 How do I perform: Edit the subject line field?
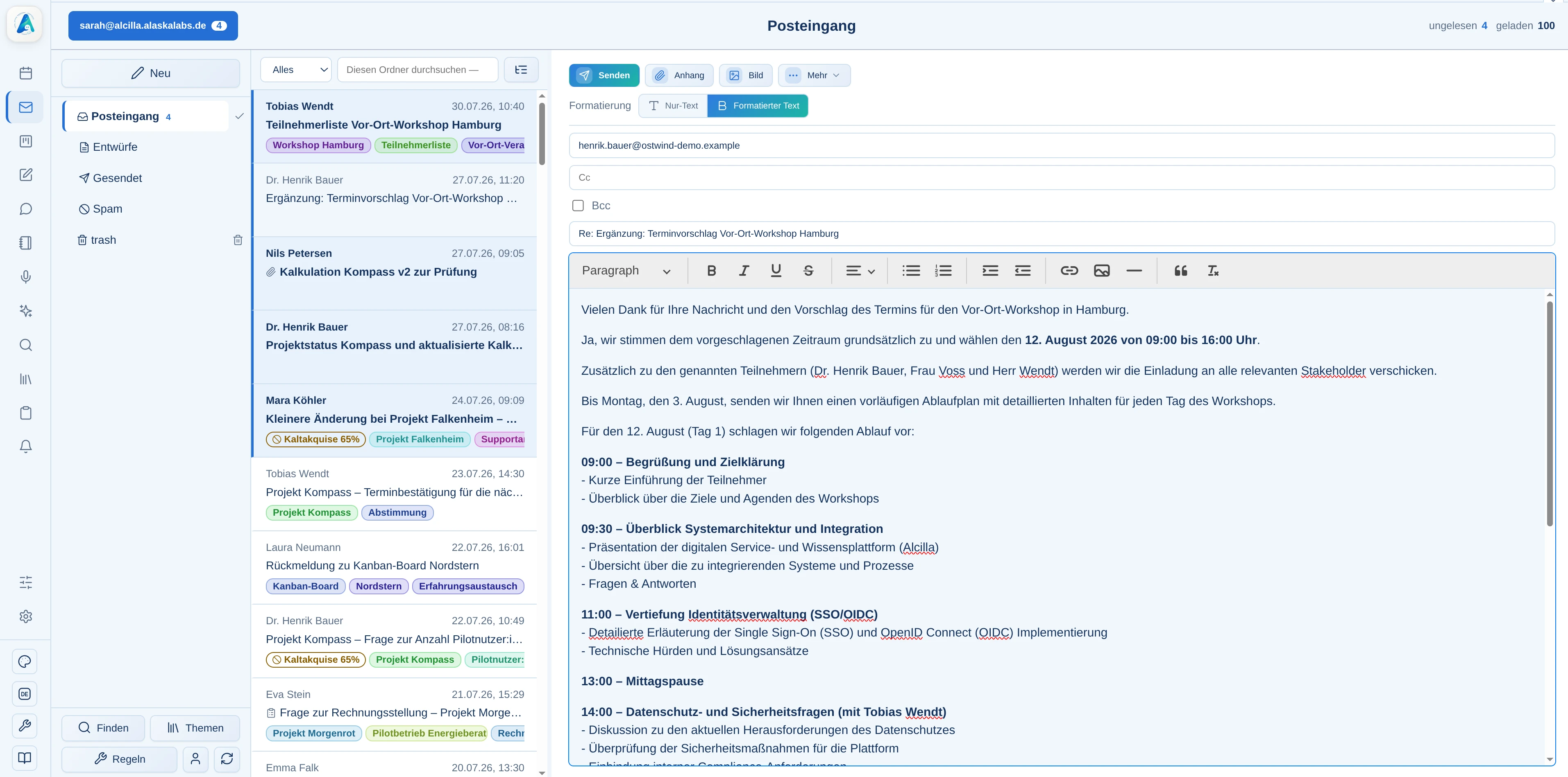pos(1062,233)
